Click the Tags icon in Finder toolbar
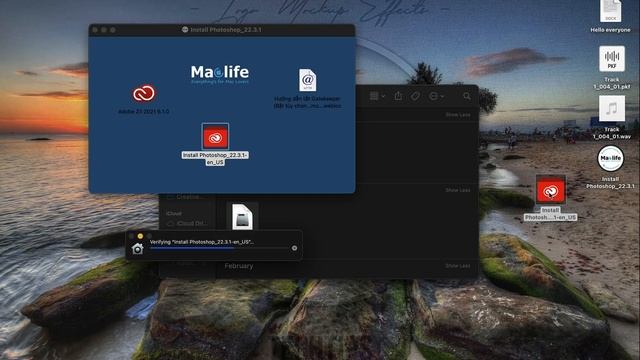 tap(416, 96)
